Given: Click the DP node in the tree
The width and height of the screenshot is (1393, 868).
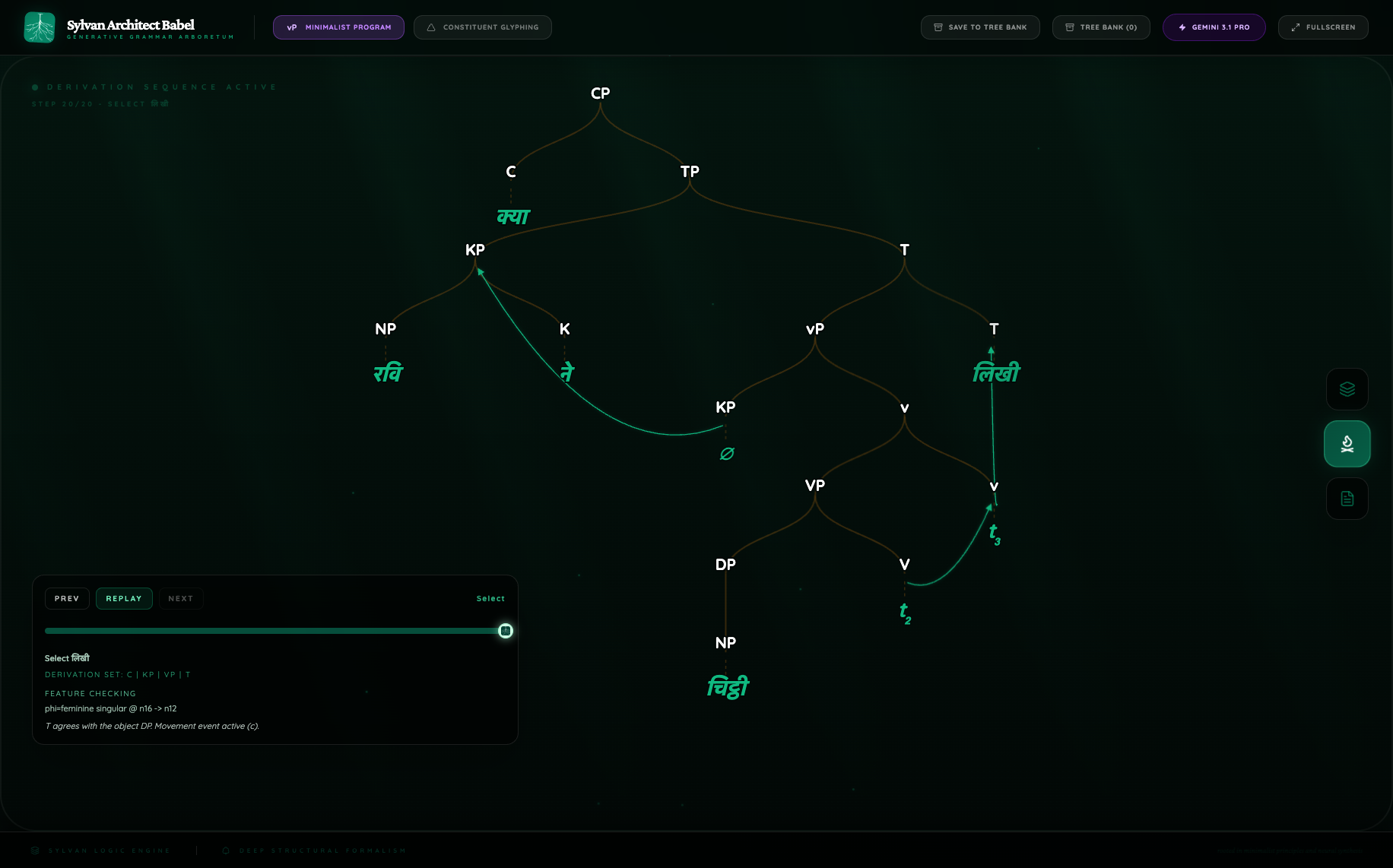Looking at the screenshot, I should [x=725, y=565].
